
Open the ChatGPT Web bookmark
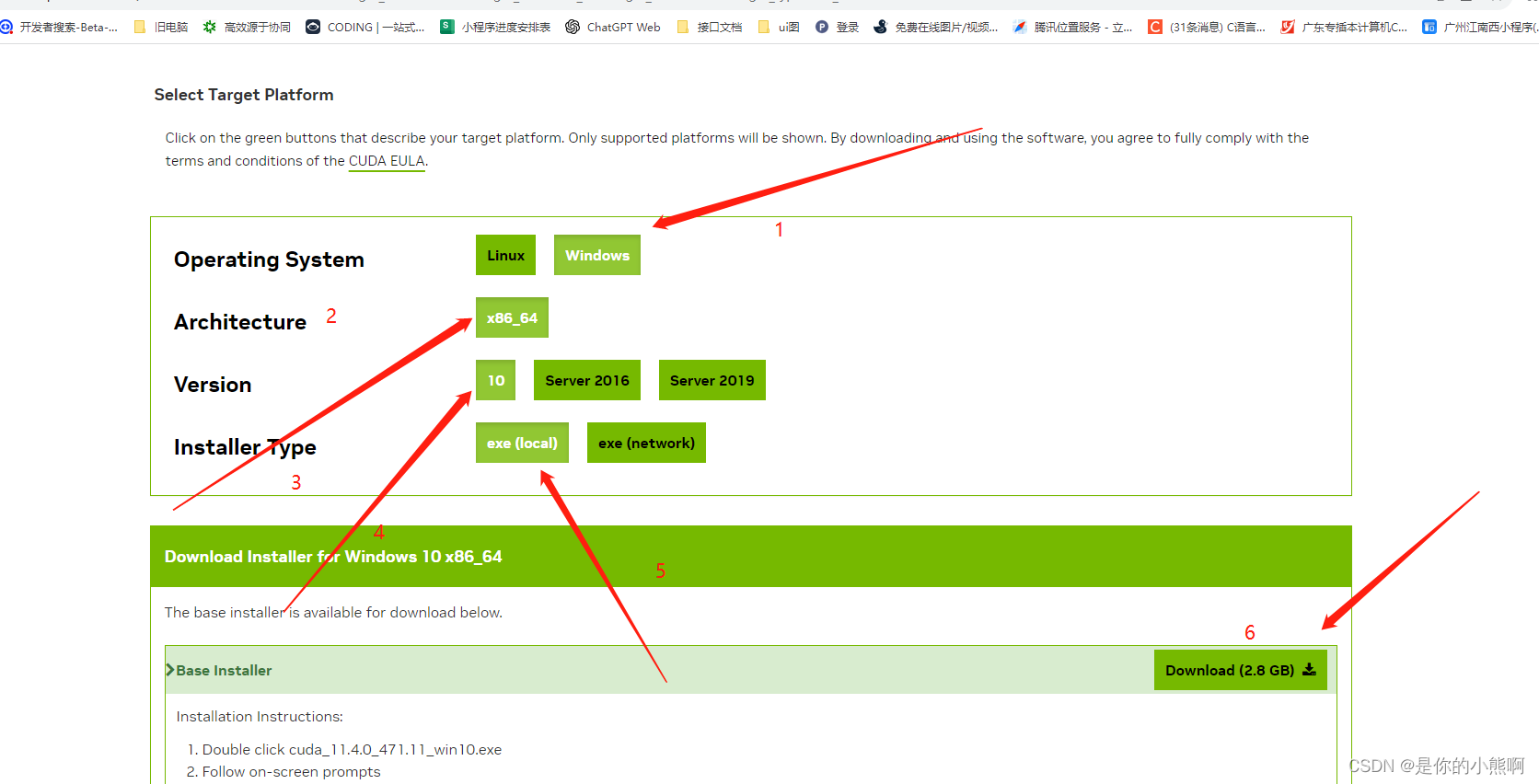coord(613,28)
